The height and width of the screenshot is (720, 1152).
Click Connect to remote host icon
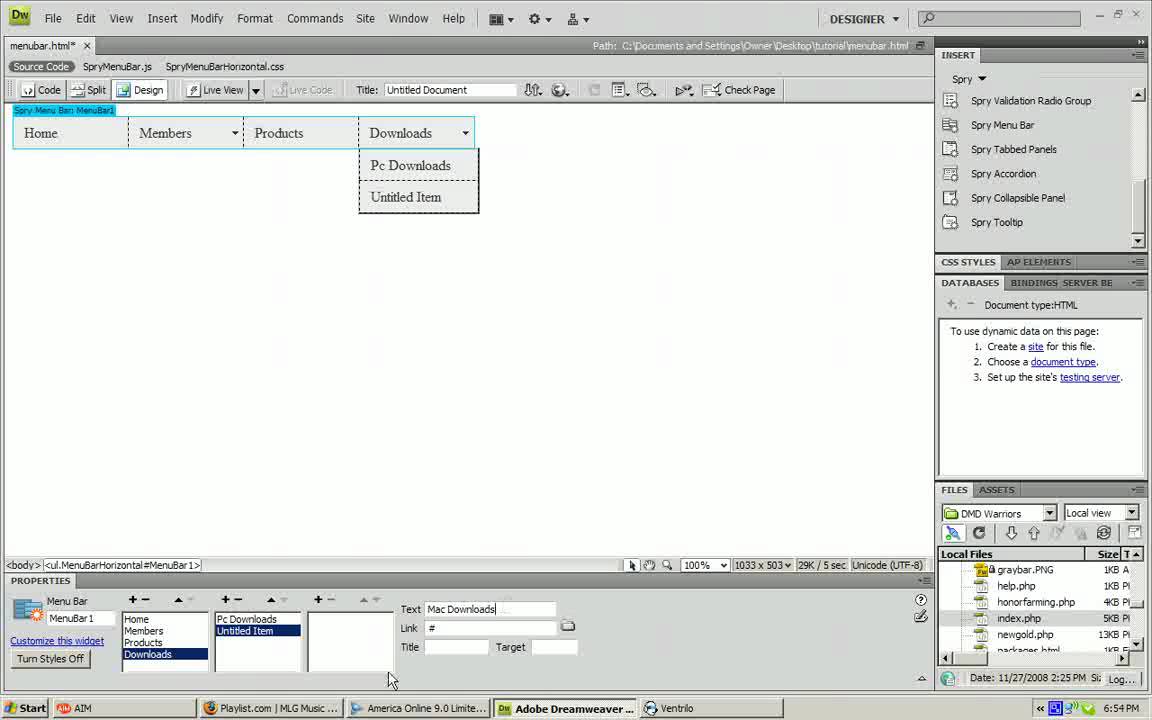click(953, 533)
